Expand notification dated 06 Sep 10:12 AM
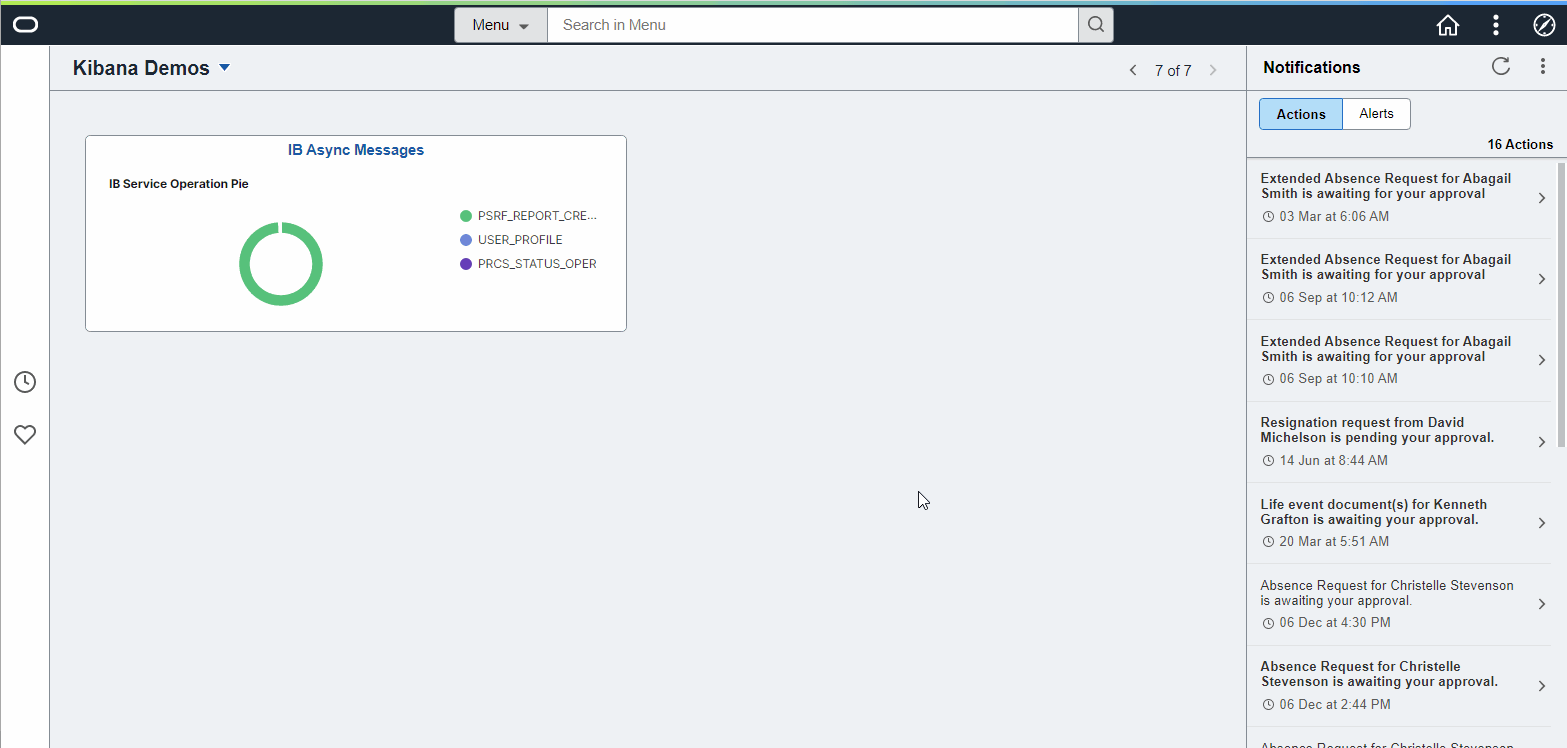This screenshot has height=748, width=1567. click(x=1542, y=279)
